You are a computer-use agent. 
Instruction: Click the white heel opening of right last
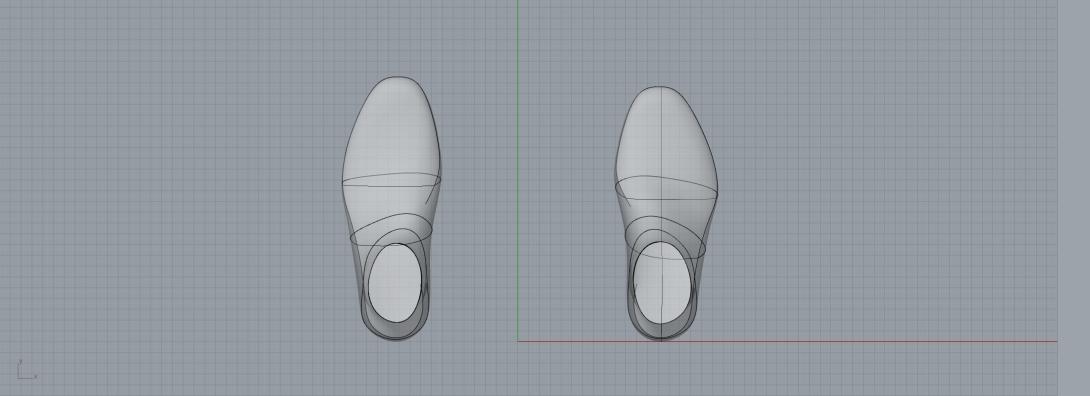662,283
